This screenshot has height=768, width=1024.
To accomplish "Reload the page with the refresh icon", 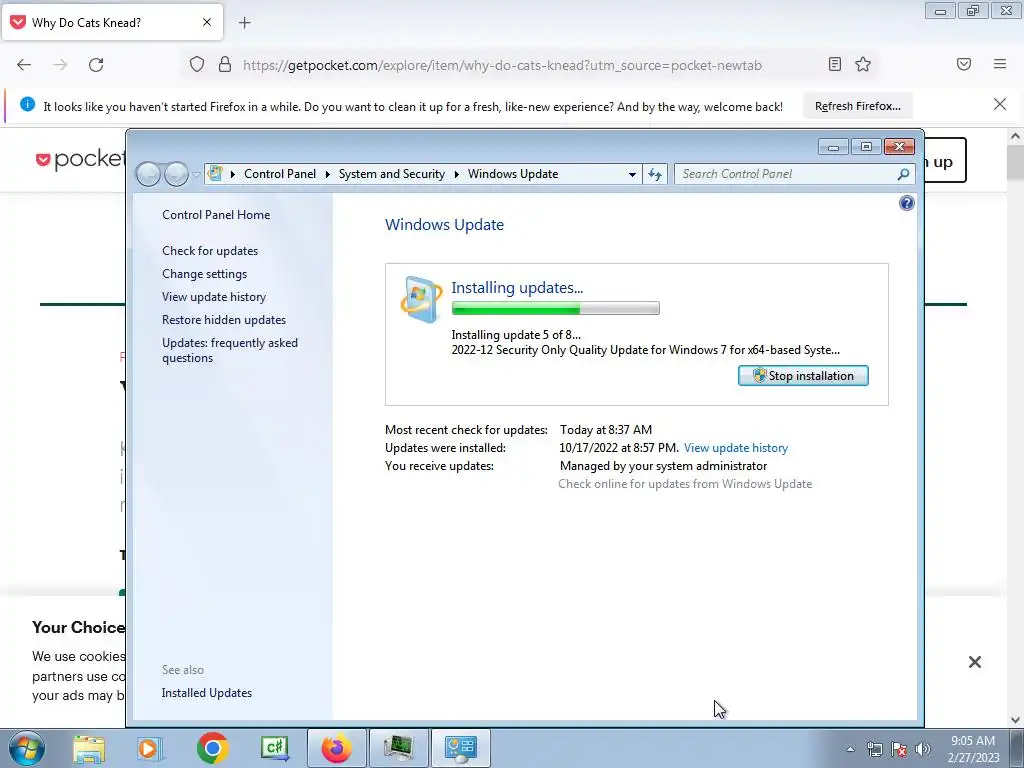I will (x=96, y=65).
